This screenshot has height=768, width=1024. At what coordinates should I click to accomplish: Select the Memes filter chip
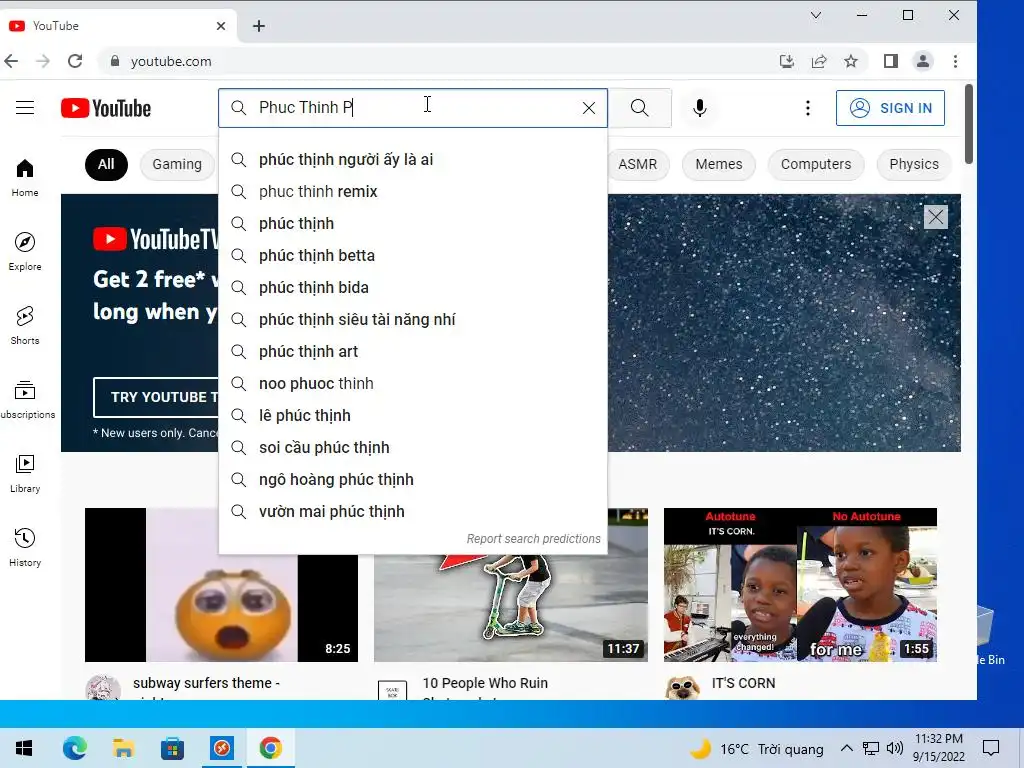(x=718, y=165)
